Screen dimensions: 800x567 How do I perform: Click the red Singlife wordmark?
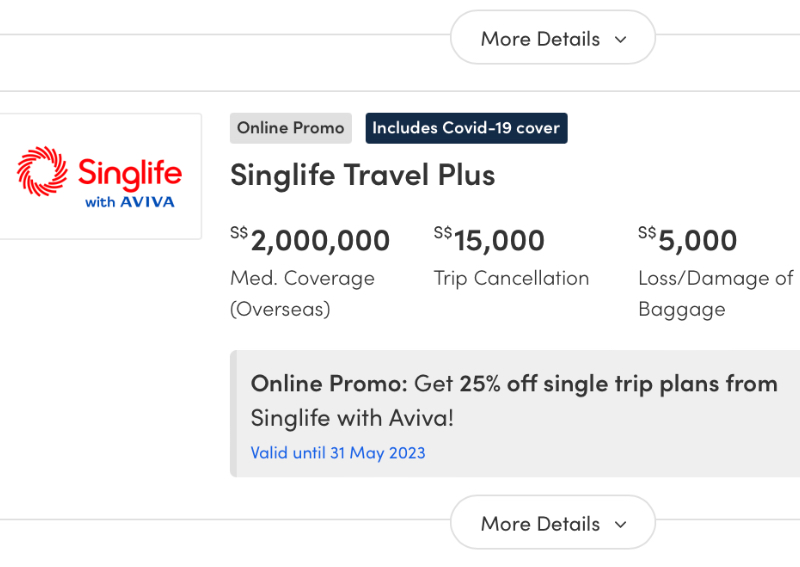click(x=130, y=174)
